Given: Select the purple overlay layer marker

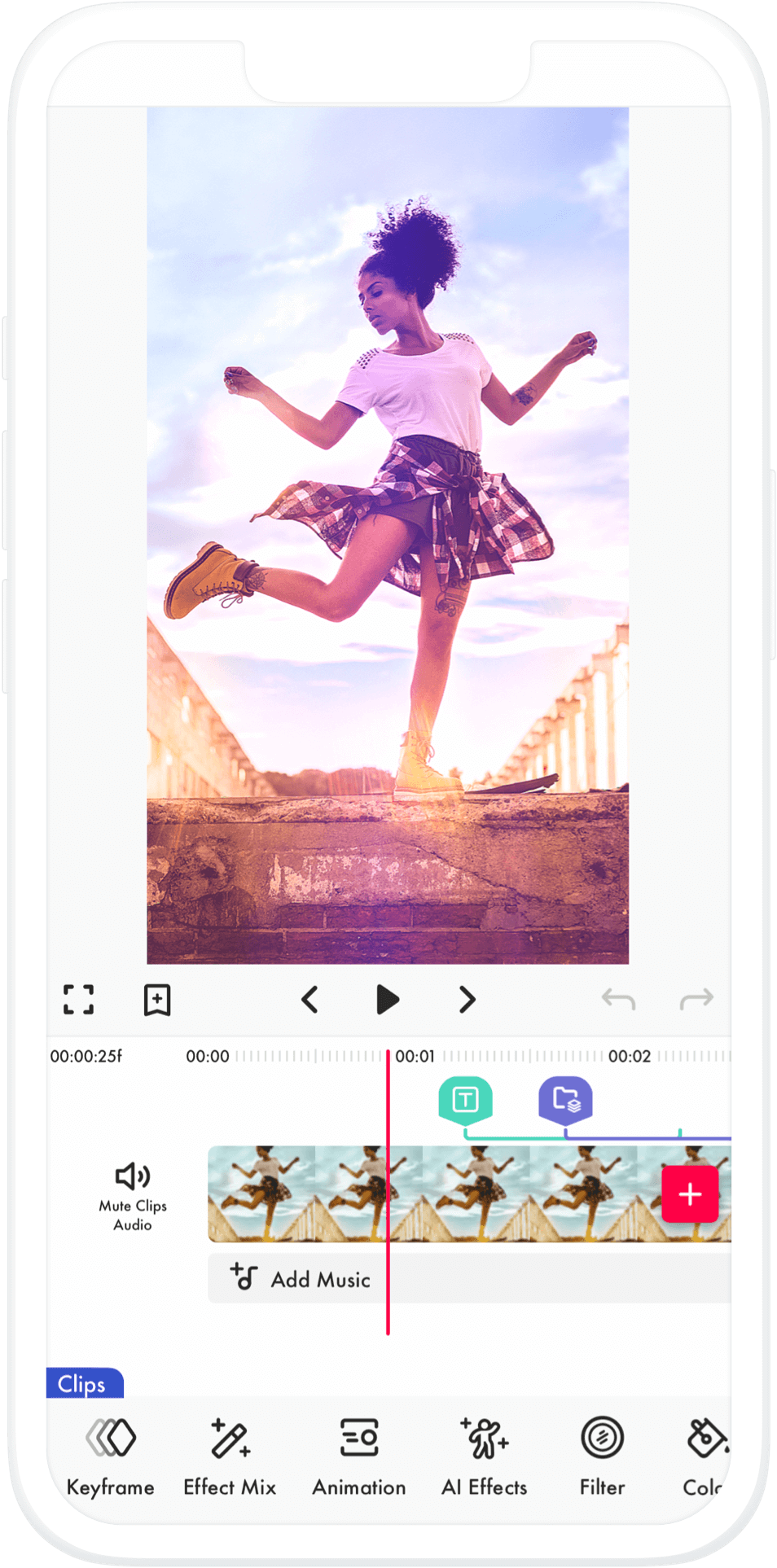Looking at the screenshot, I should pos(565,1101).
